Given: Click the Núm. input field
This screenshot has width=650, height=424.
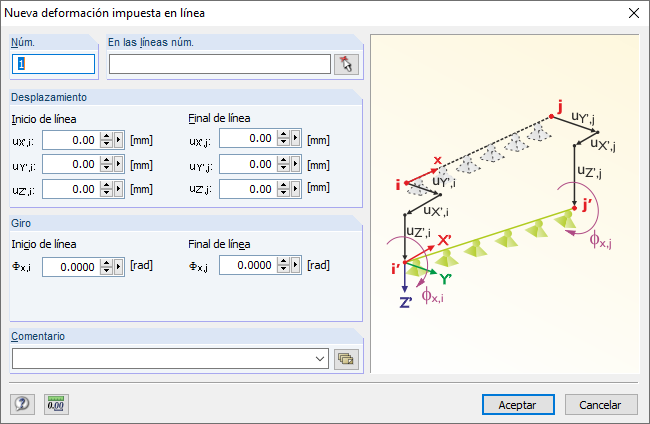Looking at the screenshot, I should tap(53, 64).
